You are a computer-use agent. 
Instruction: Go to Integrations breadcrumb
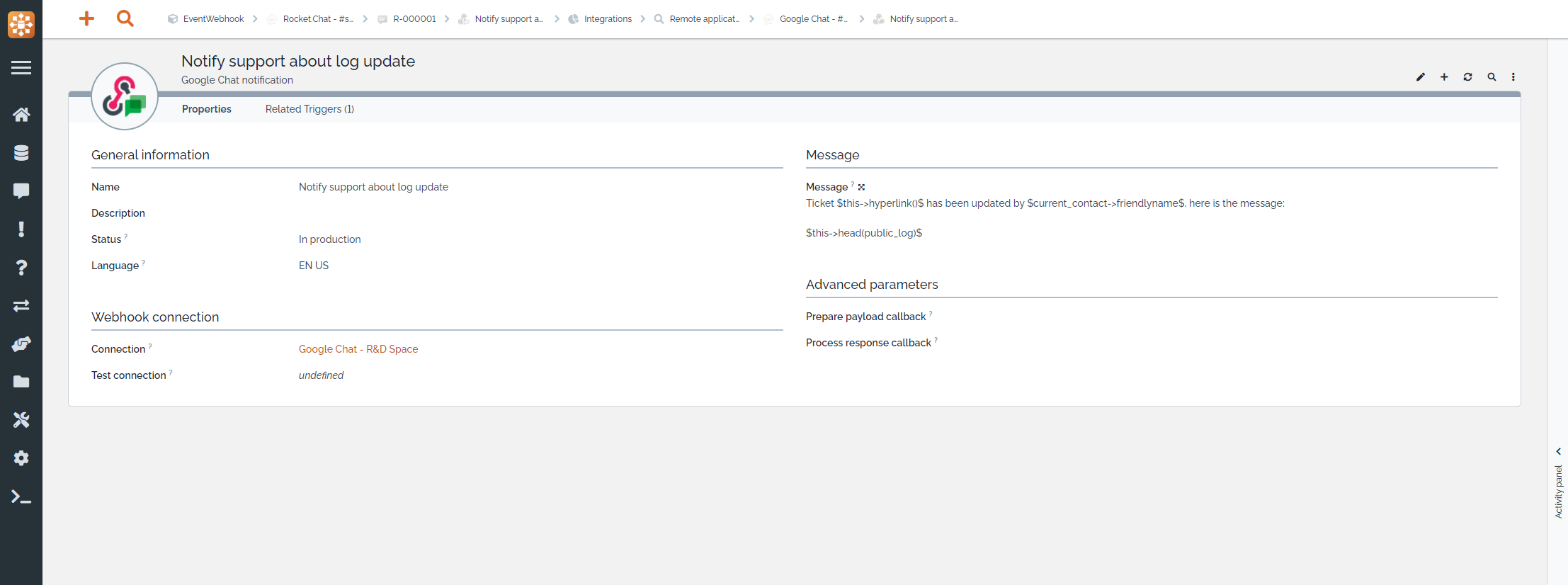[607, 19]
